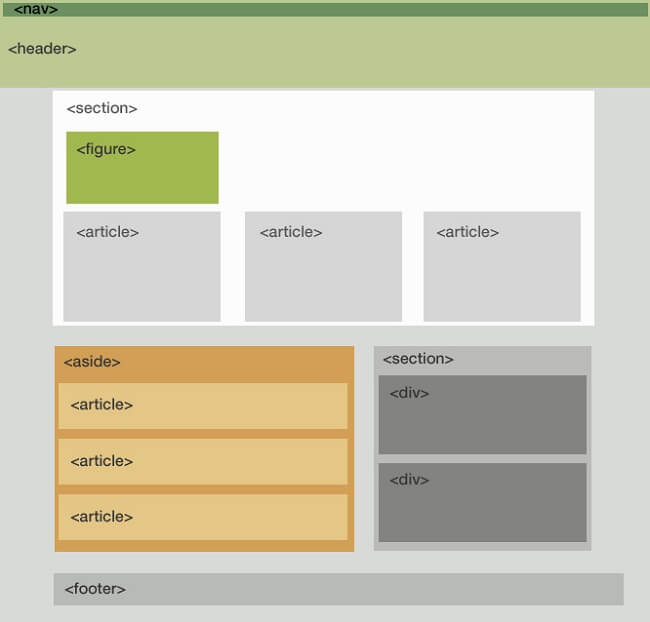Click the green figure box

click(142, 168)
